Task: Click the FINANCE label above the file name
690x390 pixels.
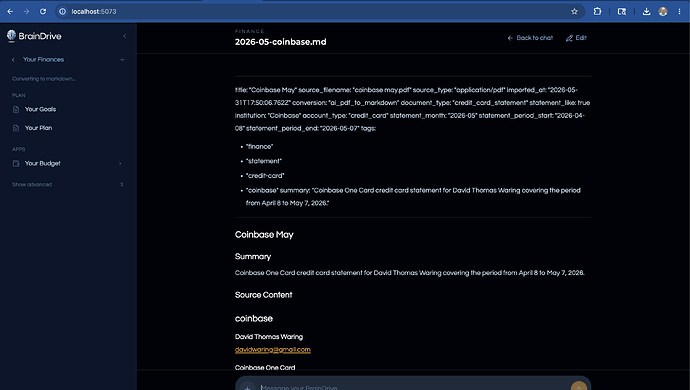Action: point(250,31)
